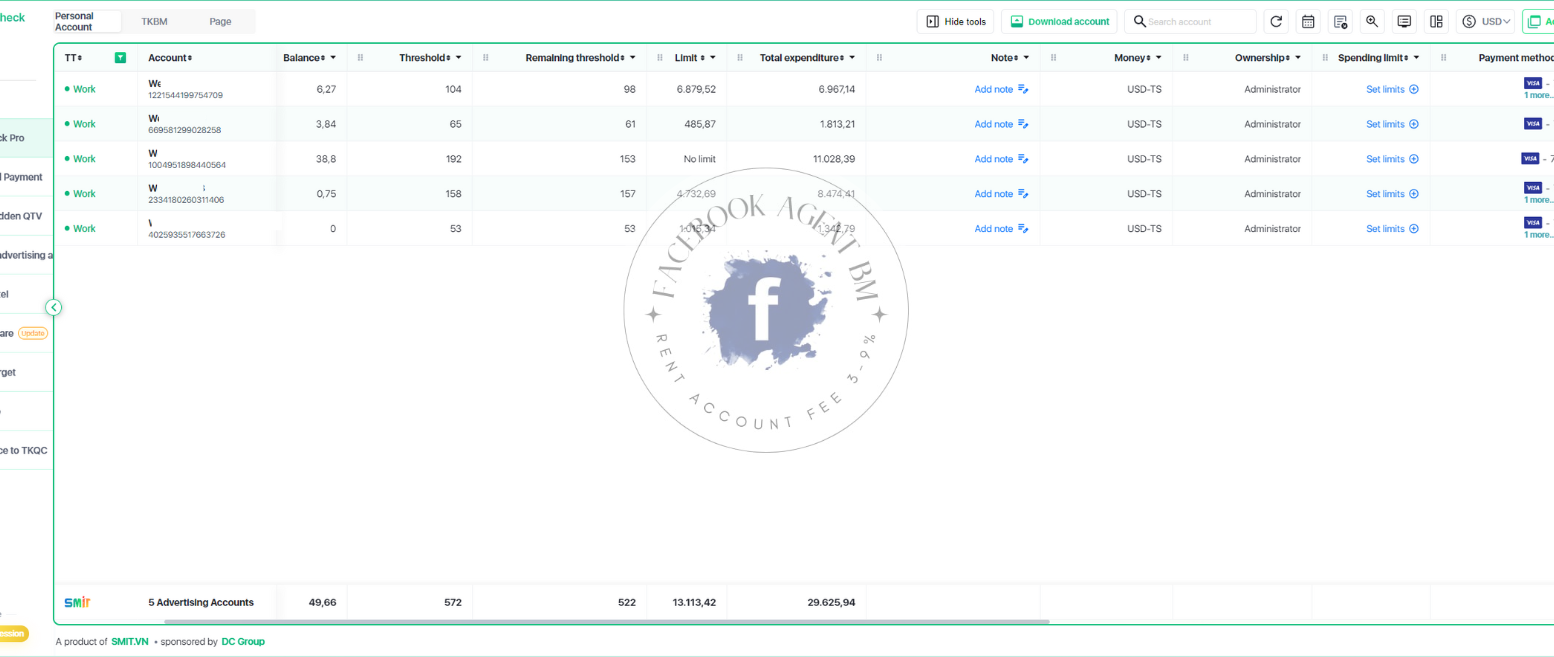The width and height of the screenshot is (1554, 657).
Task: Add note for account 4025935517663726
Action: (x=1001, y=229)
